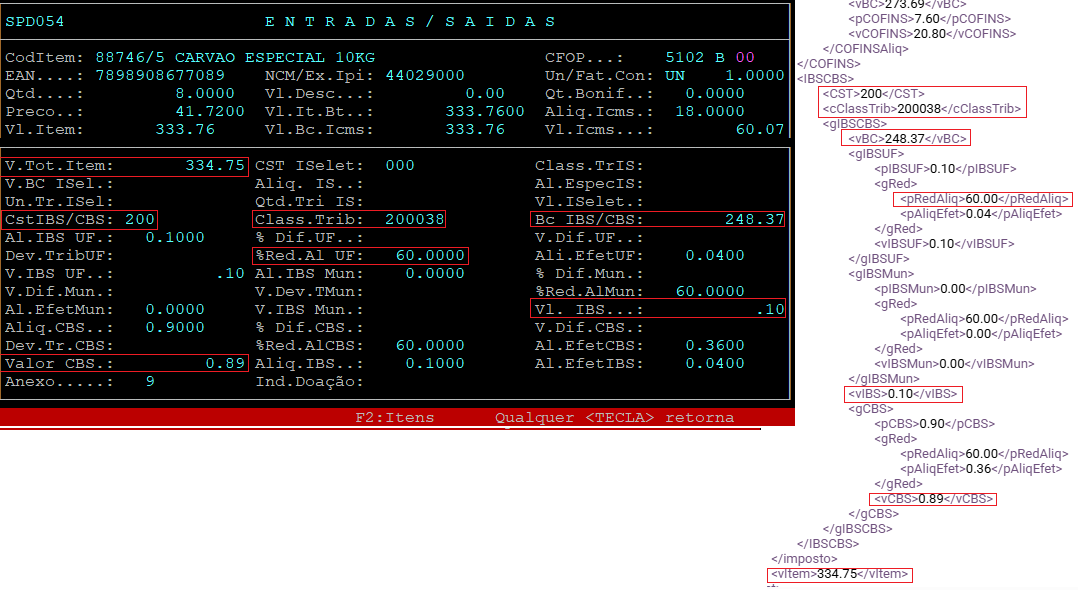Click the CstIBS/CBS field with value 200
Screen dimensions: 1078x590
[80, 219]
